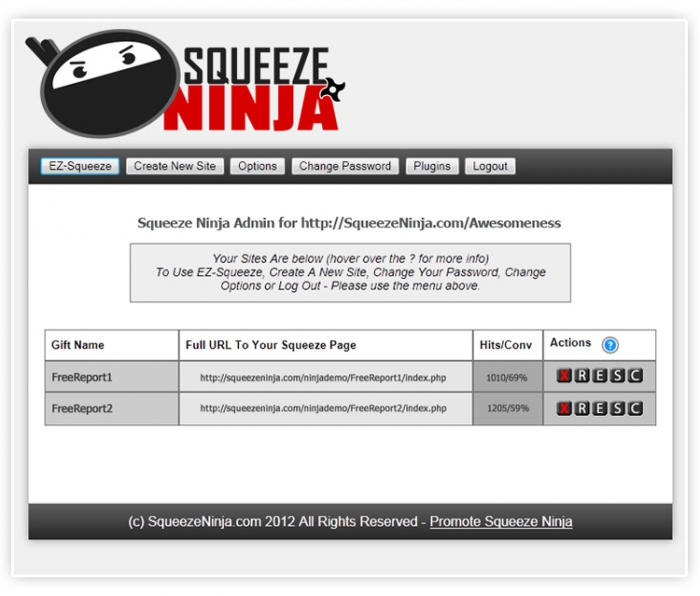Select the FreeReport2 gift name cell
This screenshot has width=700, height=596.
point(112,408)
